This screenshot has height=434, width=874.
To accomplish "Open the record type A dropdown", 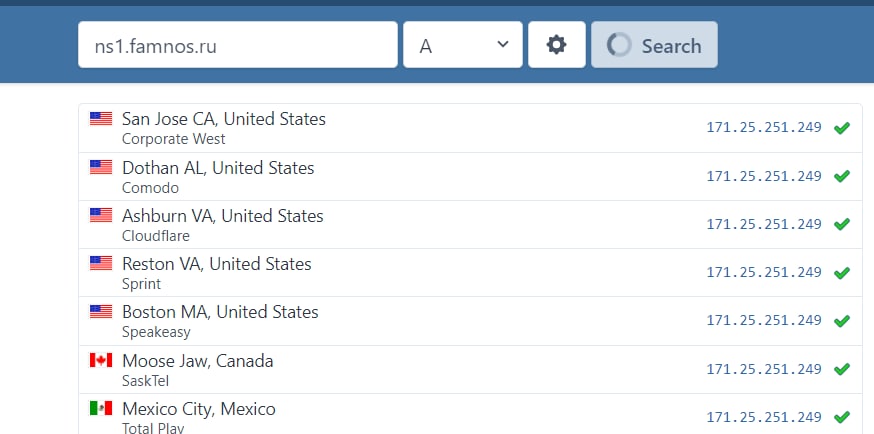I will [463, 45].
